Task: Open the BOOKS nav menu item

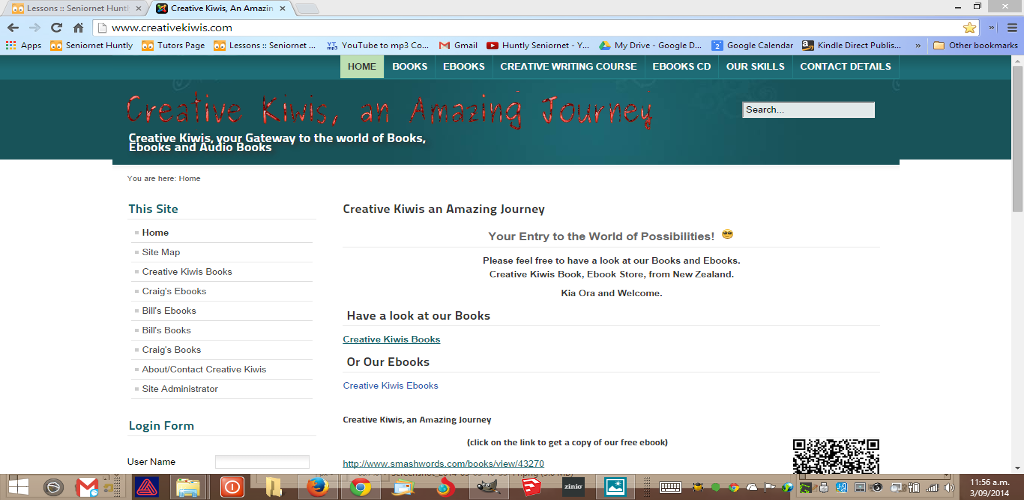Action: [x=409, y=67]
